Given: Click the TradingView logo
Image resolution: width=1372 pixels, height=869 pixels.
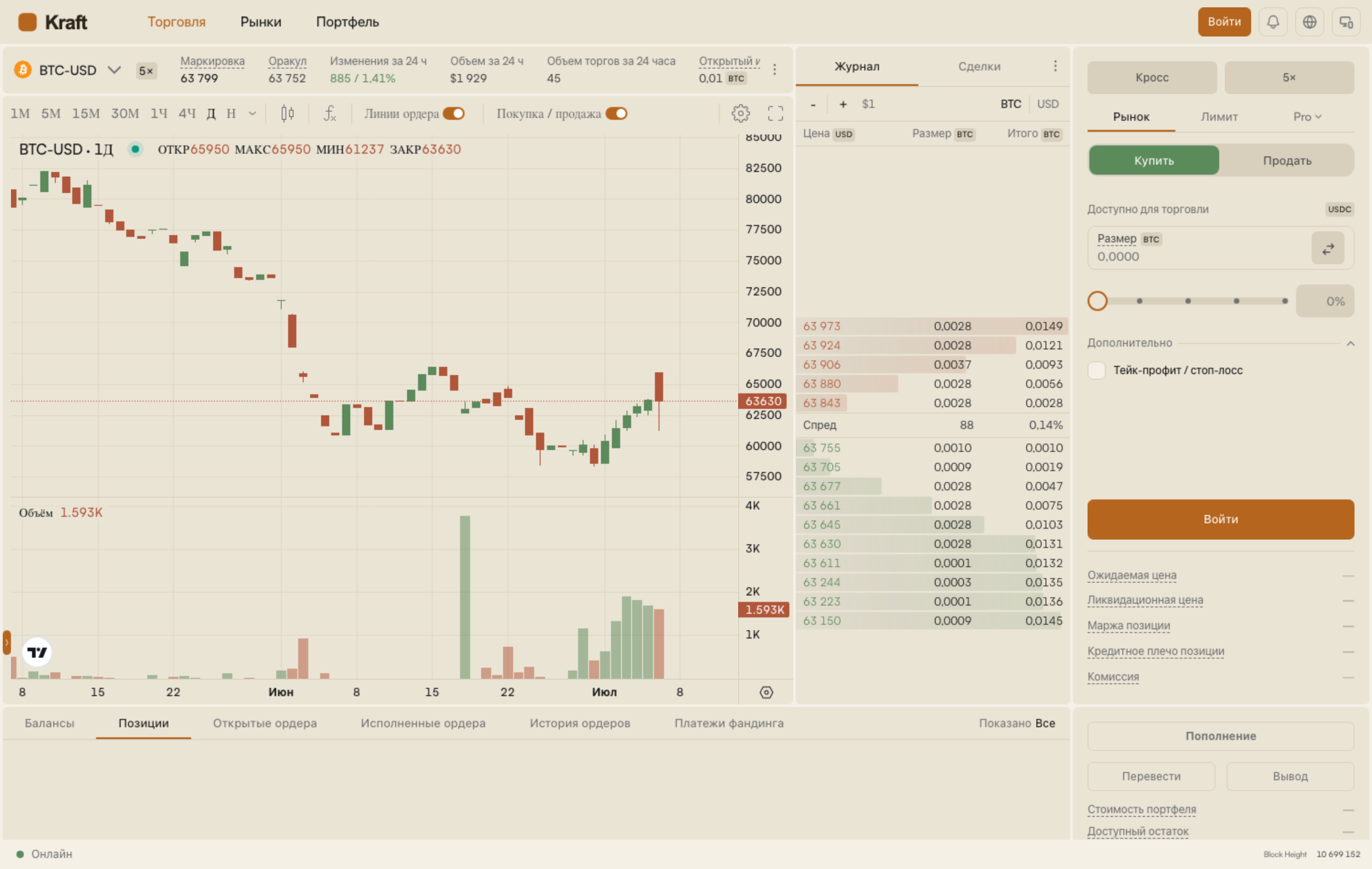Looking at the screenshot, I should pyautogui.click(x=37, y=652).
